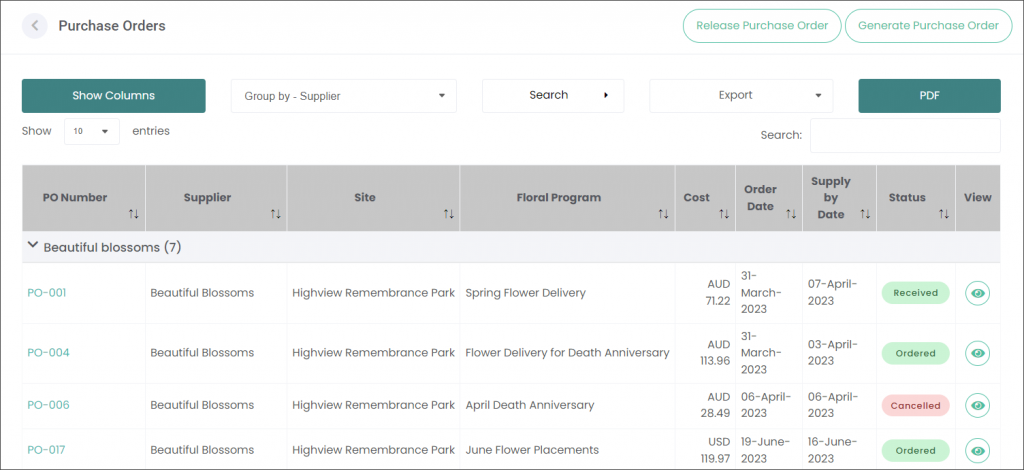Sort by the Site column arrows

coord(448,214)
